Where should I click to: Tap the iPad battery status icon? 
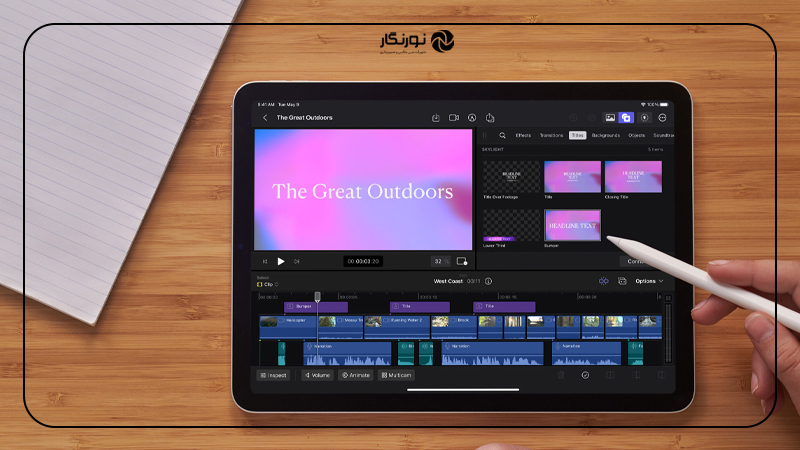coord(664,105)
